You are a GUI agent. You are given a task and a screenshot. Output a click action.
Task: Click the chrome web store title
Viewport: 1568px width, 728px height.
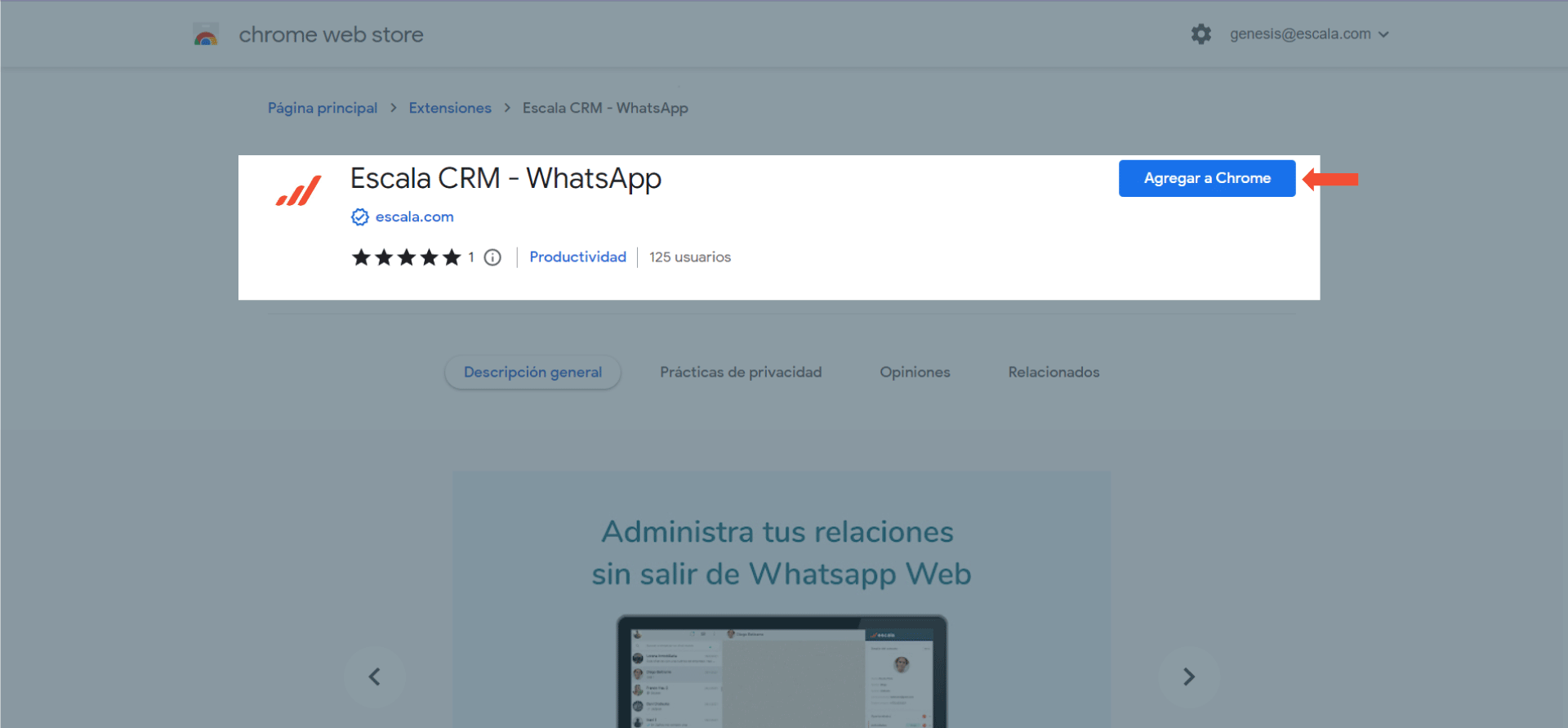(x=331, y=34)
